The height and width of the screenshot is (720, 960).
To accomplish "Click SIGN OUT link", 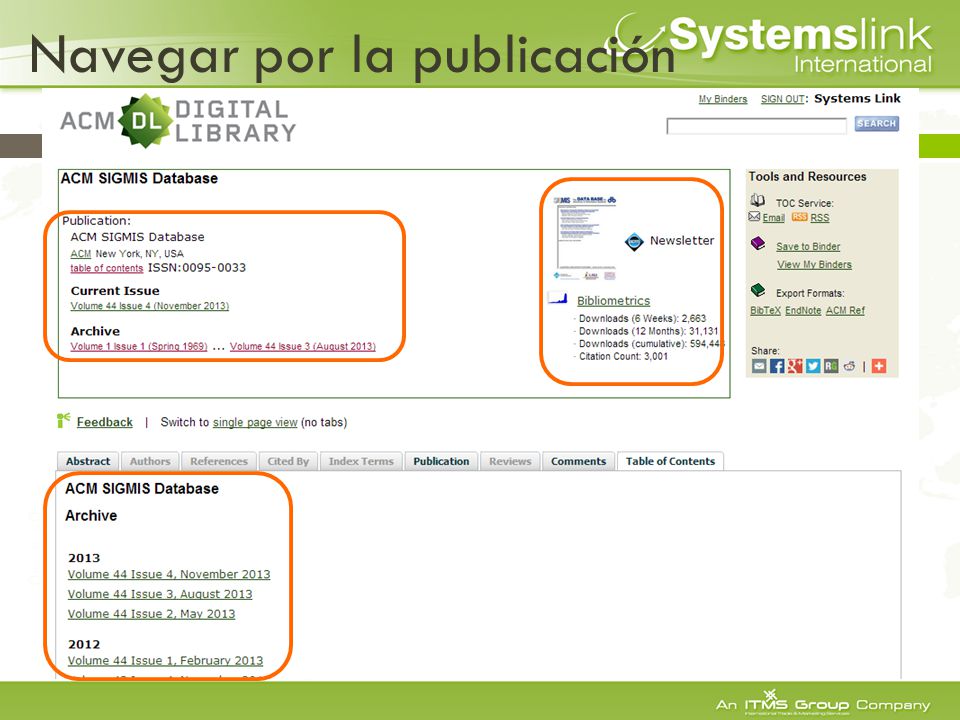I will click(782, 99).
